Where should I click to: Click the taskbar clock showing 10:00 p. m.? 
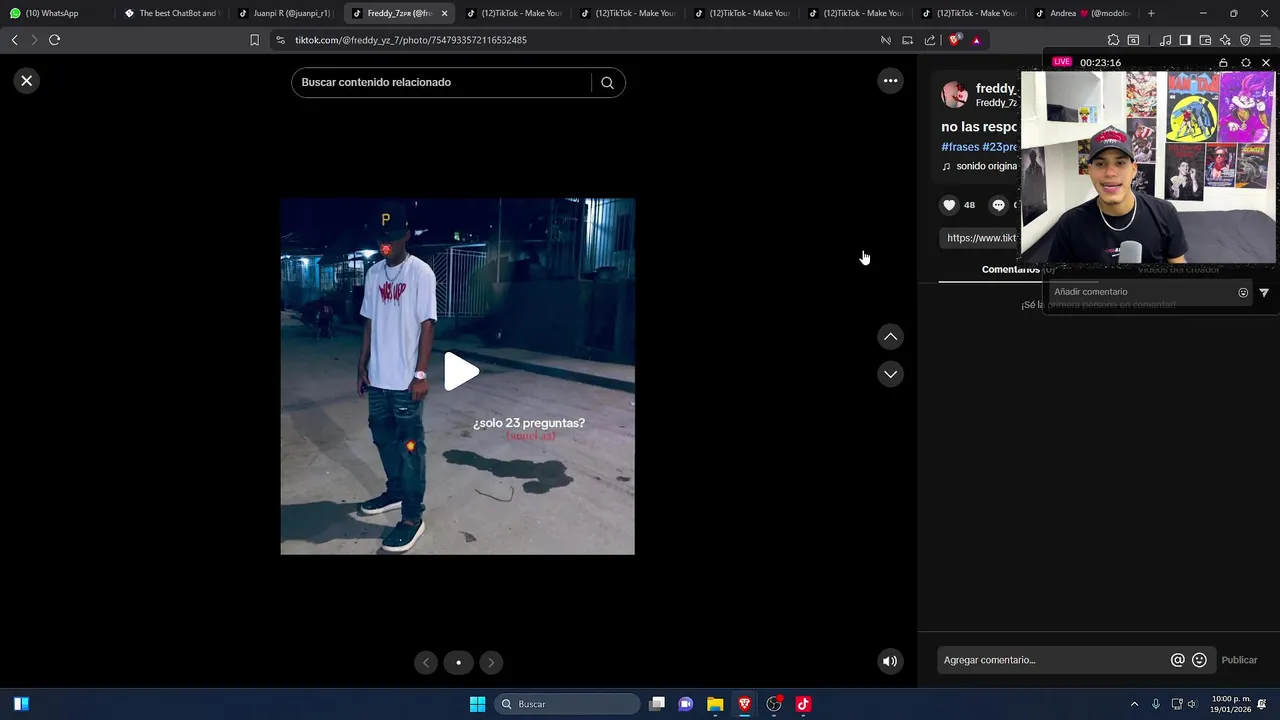(1231, 704)
